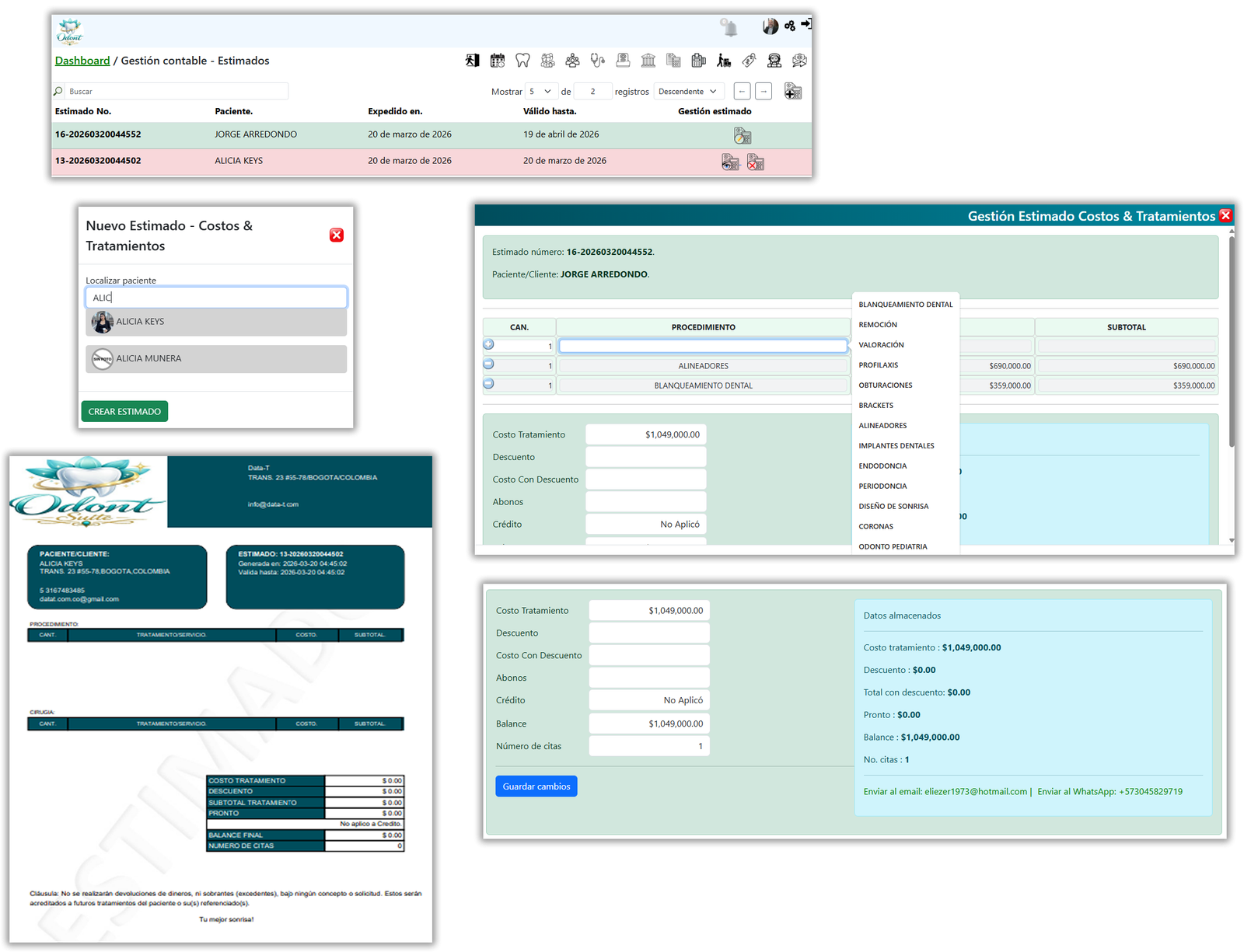
Task: Click the calendar appointments icon
Action: pos(498,61)
